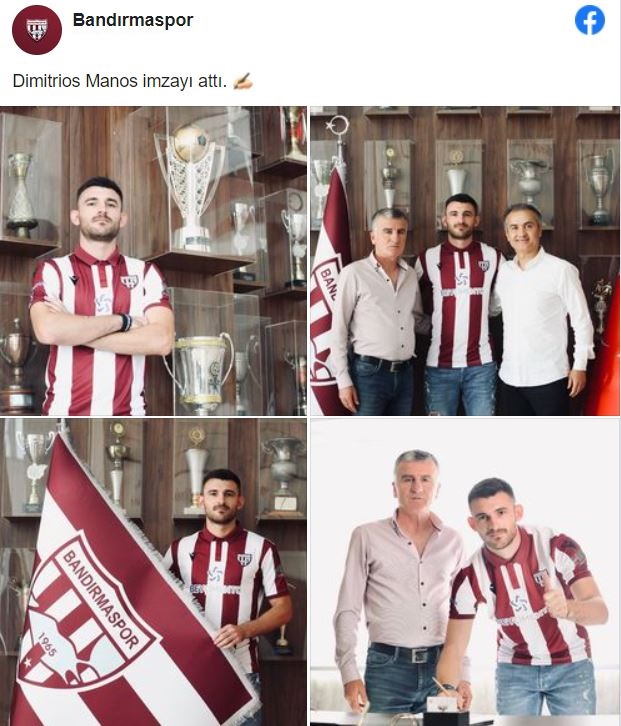Open group photo of three men

(x=465, y=261)
